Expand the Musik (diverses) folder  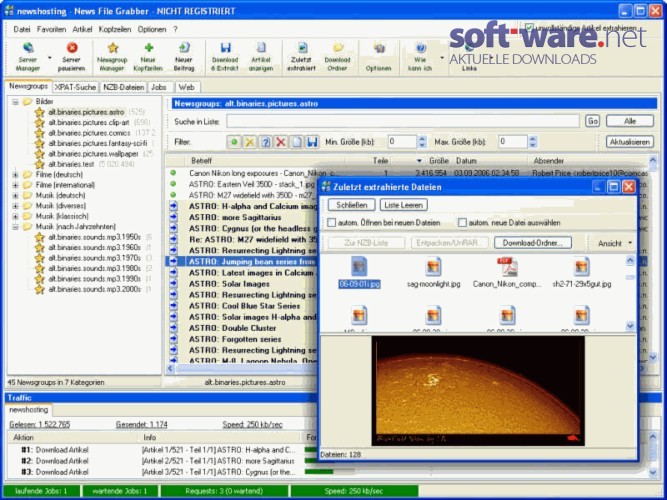[15, 206]
